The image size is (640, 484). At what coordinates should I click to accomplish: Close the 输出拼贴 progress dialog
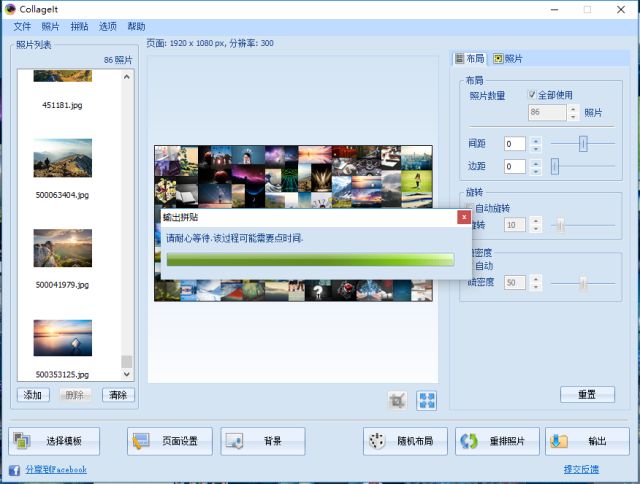point(464,217)
